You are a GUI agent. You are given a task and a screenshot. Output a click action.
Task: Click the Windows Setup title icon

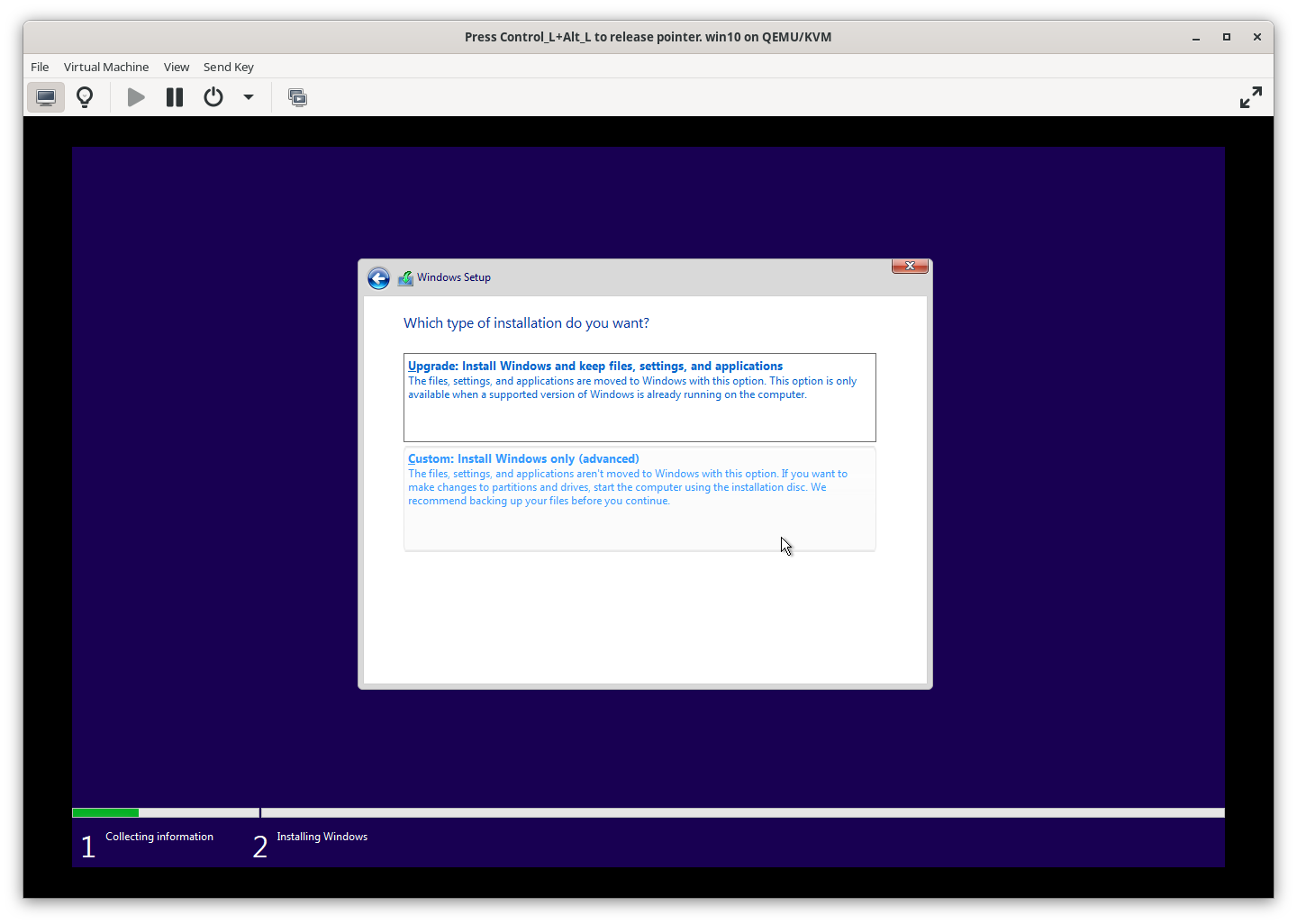[x=405, y=278]
